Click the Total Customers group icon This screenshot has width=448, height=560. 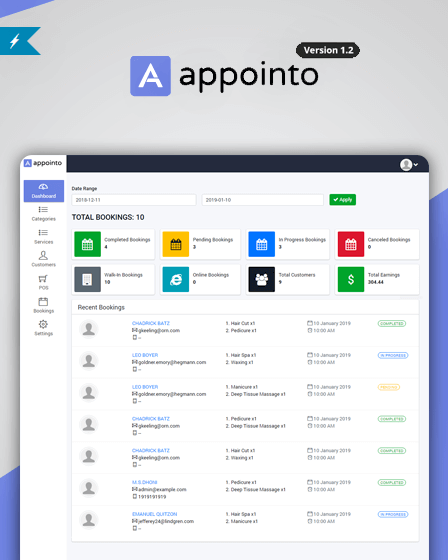click(x=262, y=279)
